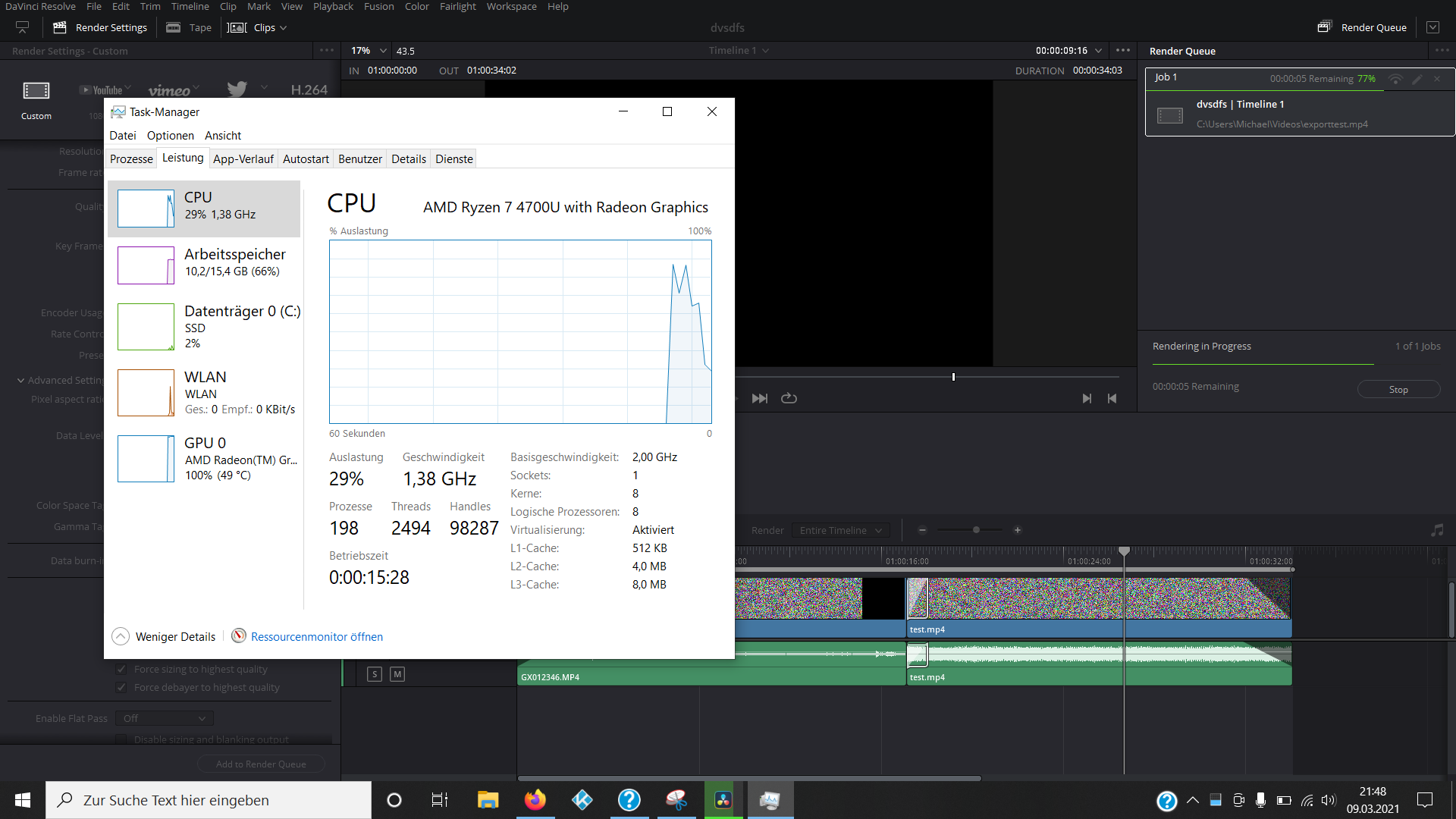The width and height of the screenshot is (1456, 819).
Task: Open Ressourcenmonitor icon in Task-Manager
Action: coord(239,635)
